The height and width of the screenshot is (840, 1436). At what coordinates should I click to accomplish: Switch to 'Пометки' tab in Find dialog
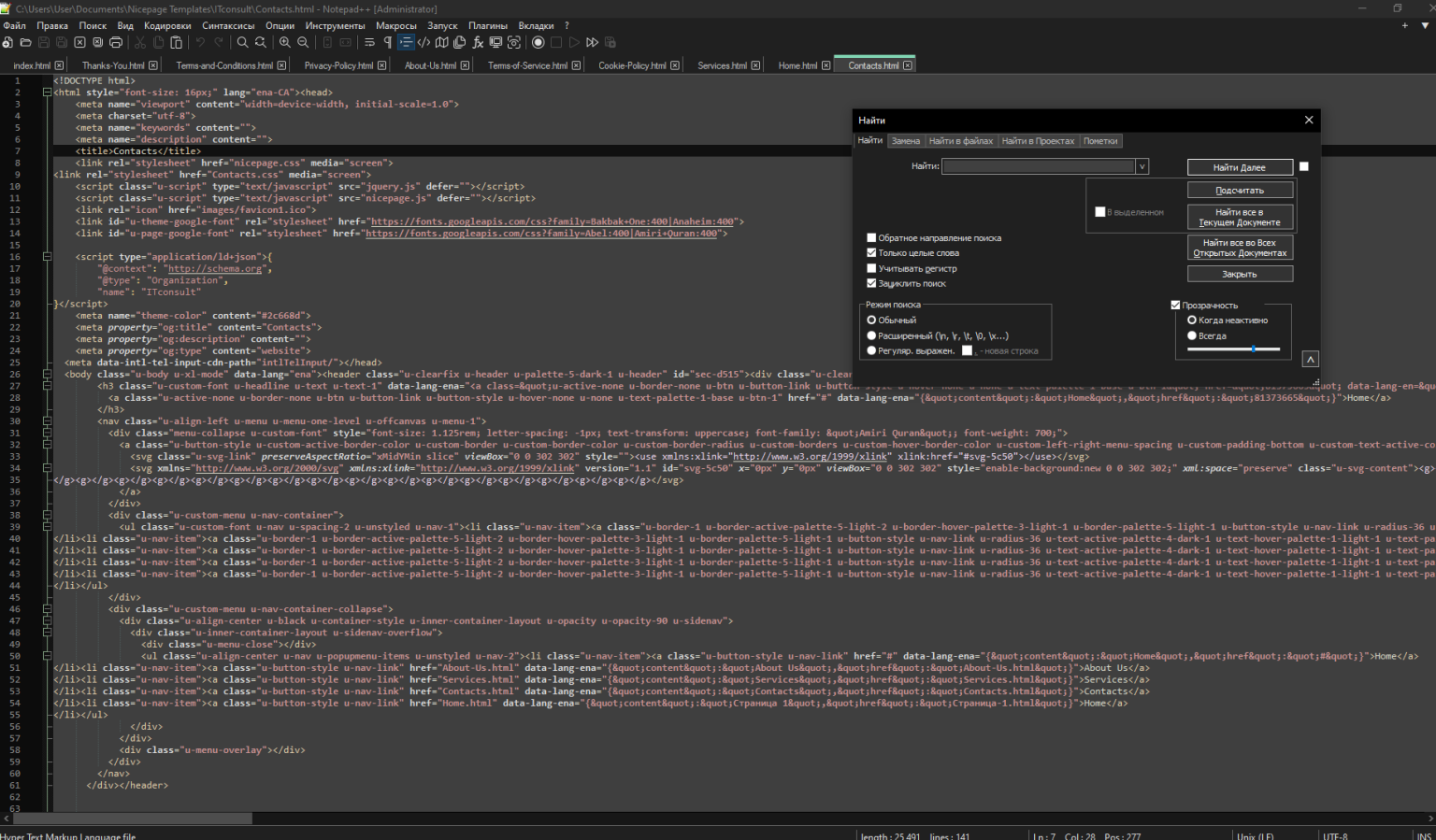[x=1100, y=141]
